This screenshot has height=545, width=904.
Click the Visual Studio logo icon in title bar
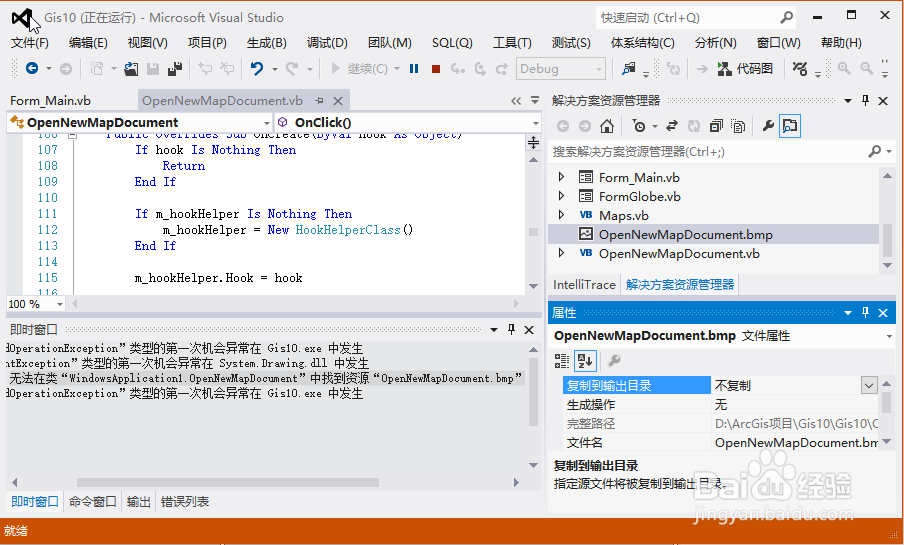coord(22,19)
